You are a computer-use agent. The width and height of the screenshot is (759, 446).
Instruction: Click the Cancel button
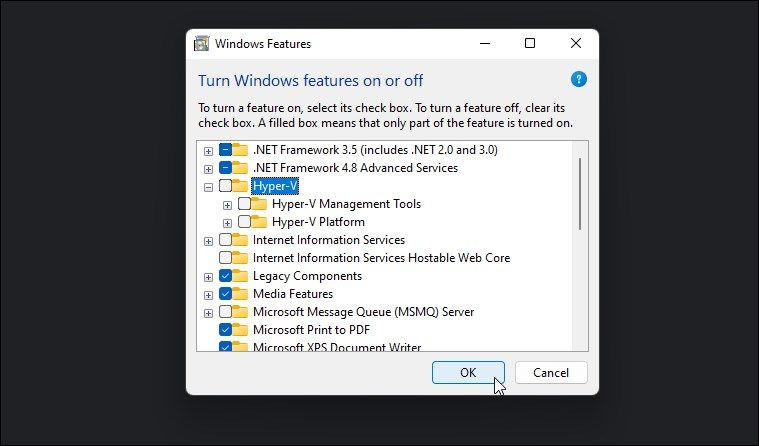551,372
